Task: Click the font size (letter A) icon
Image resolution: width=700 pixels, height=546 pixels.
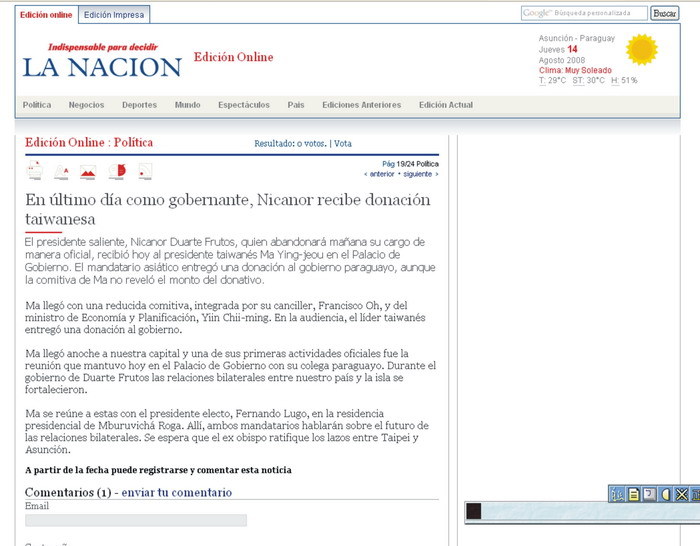Action: (62, 171)
